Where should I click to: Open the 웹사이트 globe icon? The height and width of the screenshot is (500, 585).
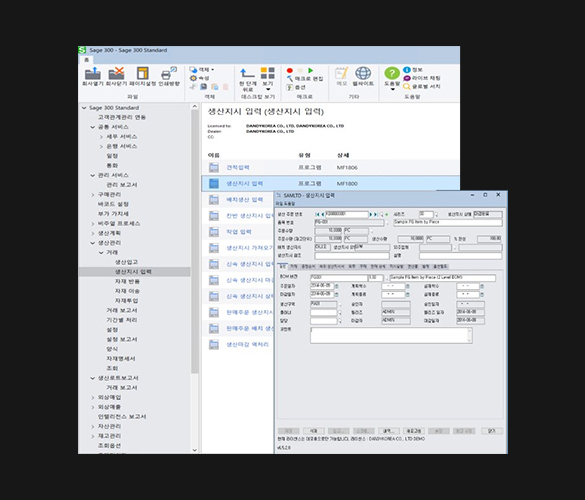363,73
